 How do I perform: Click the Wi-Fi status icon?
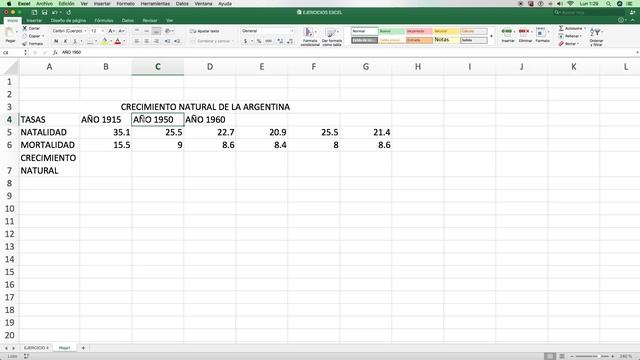(x=570, y=3)
